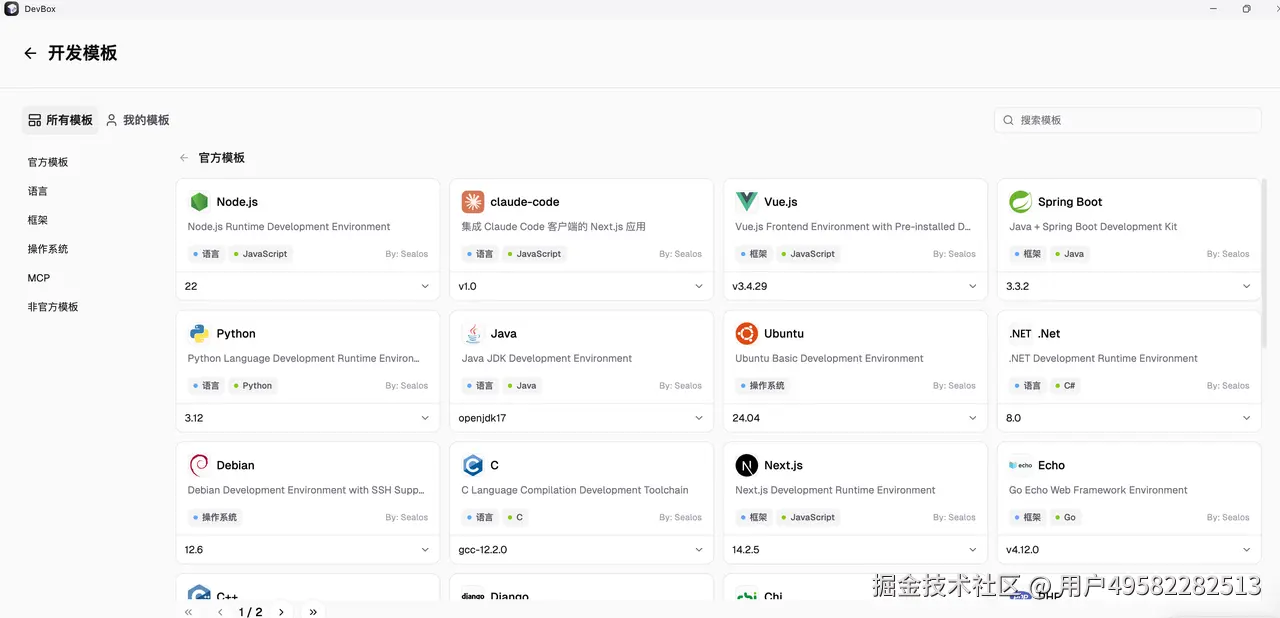Select the Python logo icon
This screenshot has height=618, width=1280.
click(x=199, y=334)
